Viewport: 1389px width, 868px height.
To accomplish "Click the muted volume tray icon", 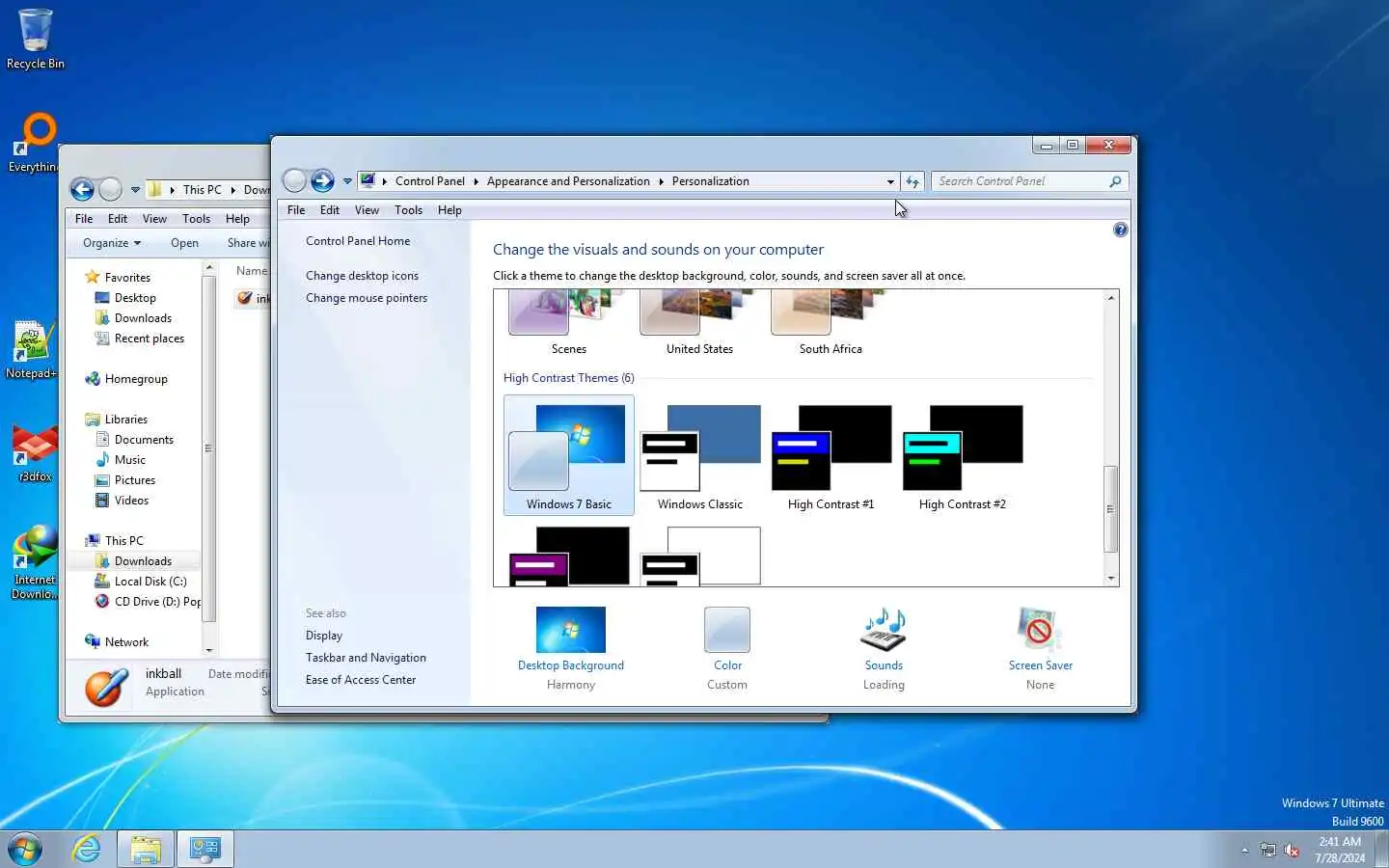I will (x=1293, y=851).
